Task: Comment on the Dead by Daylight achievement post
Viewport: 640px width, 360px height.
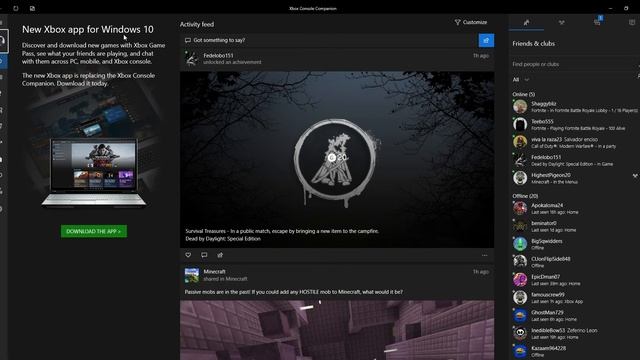Action: [204, 255]
